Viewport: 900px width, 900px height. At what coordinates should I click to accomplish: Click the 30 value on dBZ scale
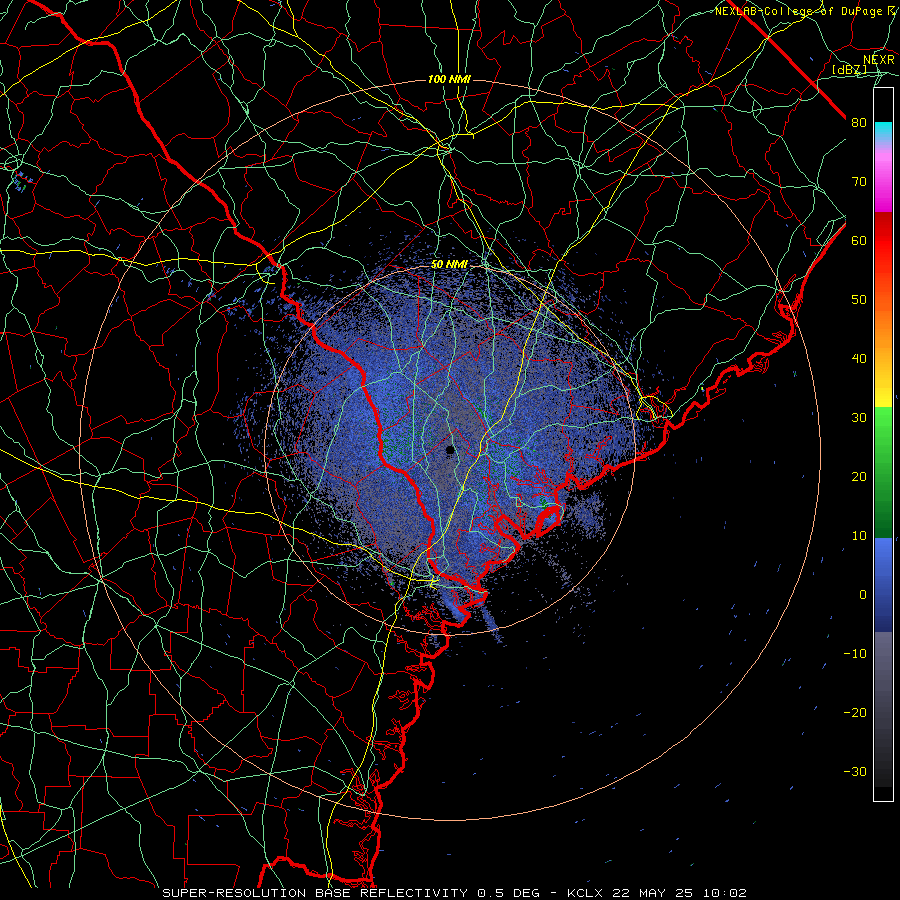pos(859,418)
